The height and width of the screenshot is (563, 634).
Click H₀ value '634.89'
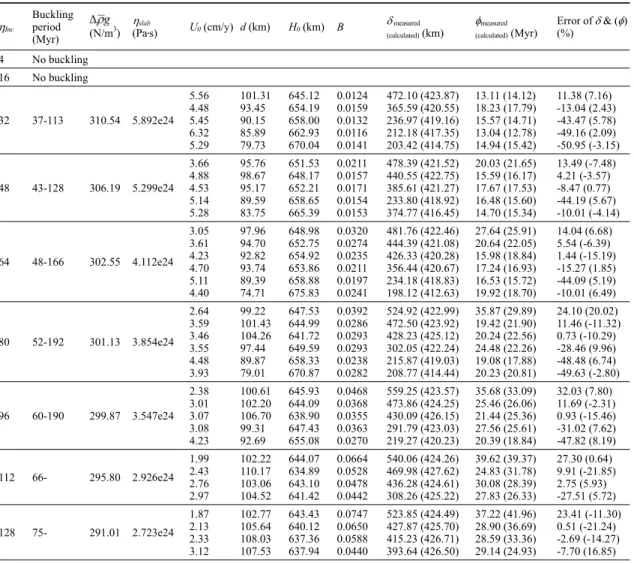[304, 472]
